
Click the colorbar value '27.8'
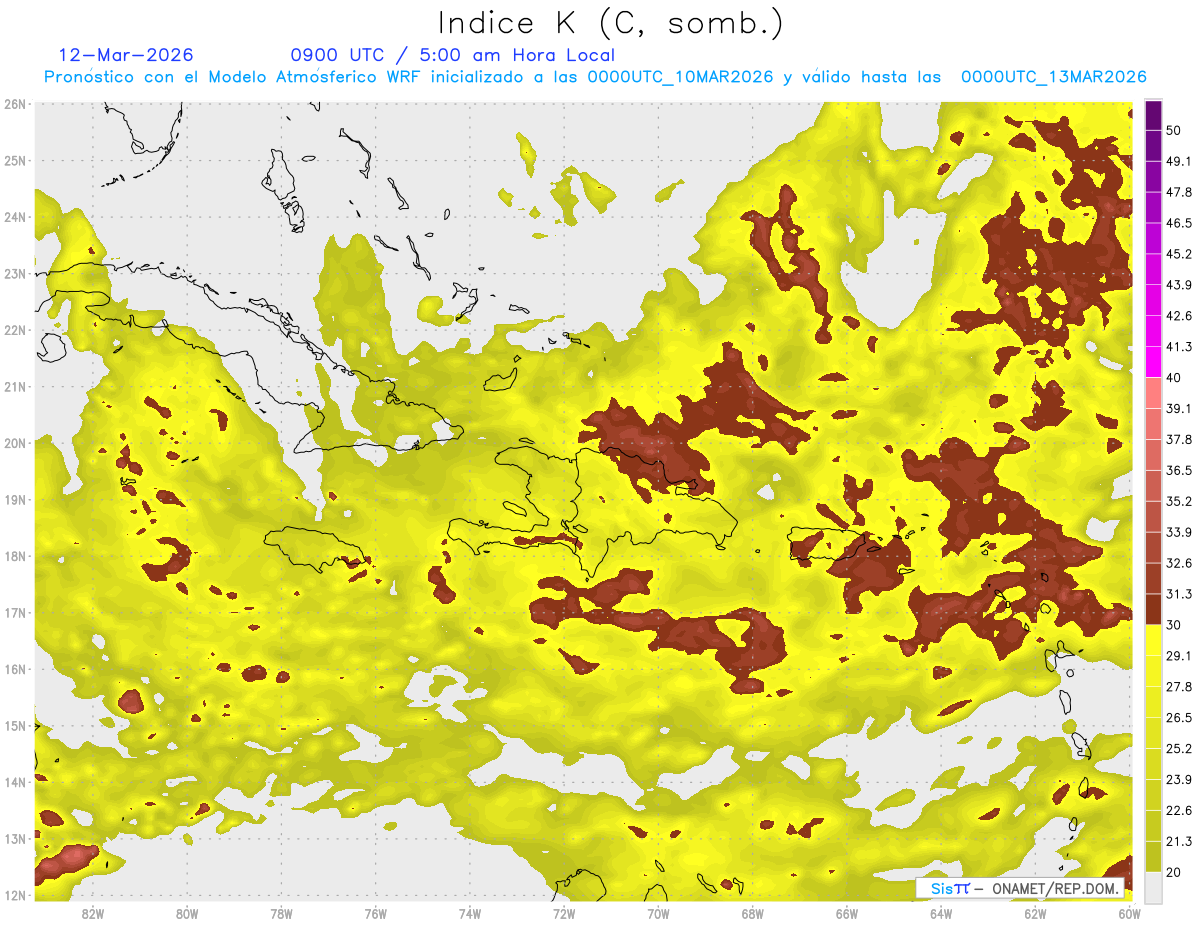(1179, 687)
